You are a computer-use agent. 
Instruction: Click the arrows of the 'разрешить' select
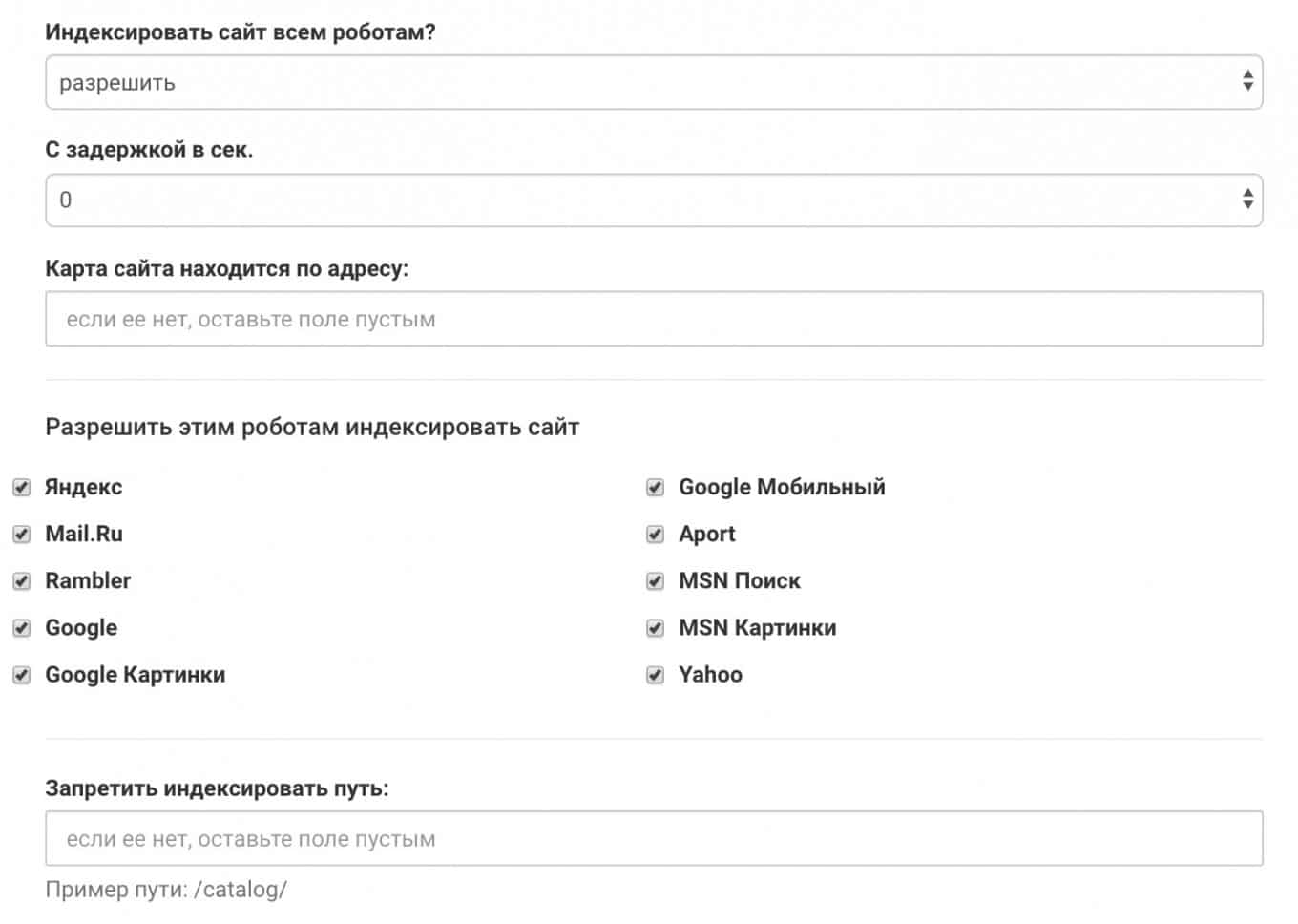pos(1246,81)
